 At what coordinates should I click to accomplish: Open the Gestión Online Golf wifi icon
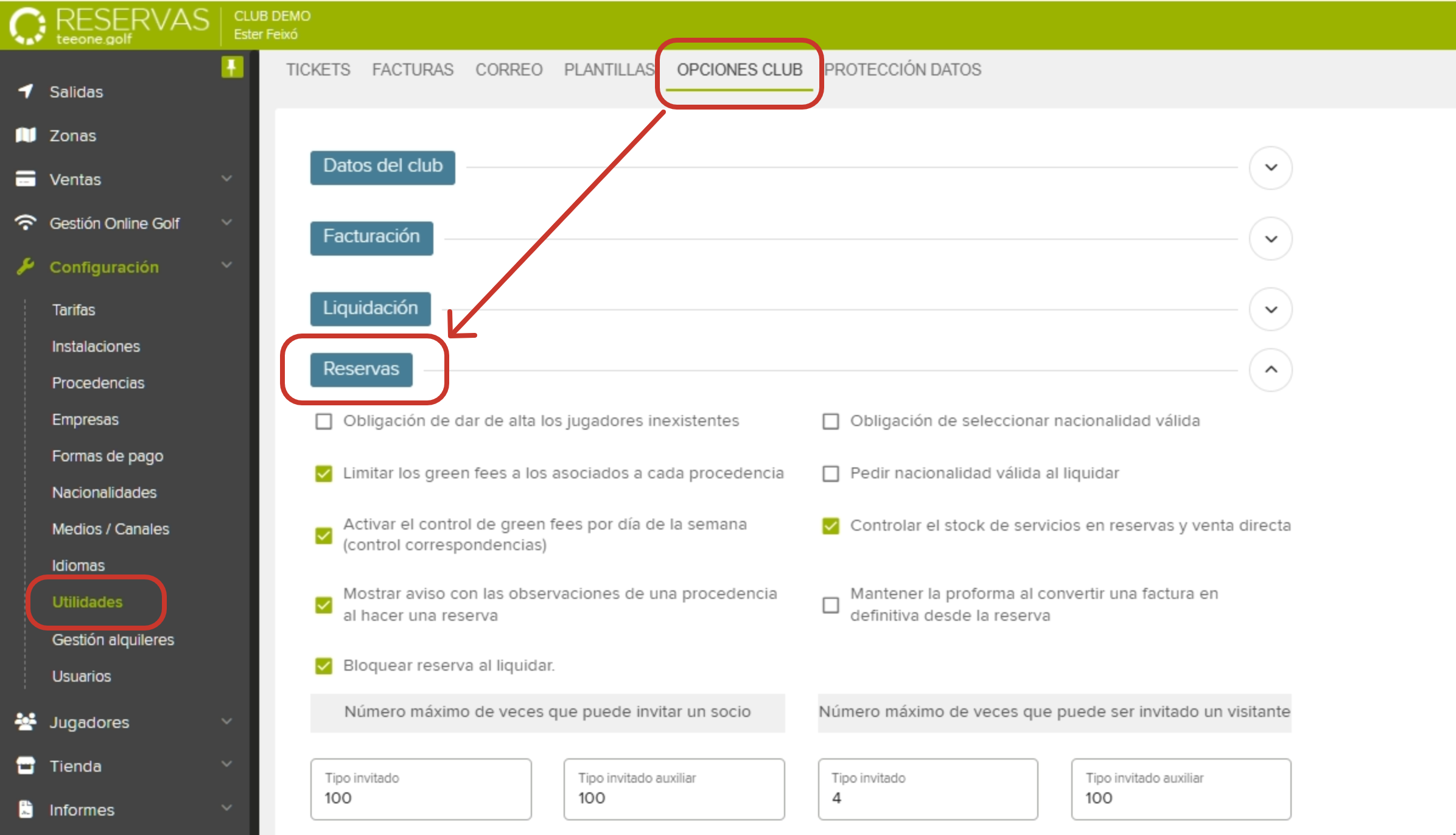[x=24, y=223]
